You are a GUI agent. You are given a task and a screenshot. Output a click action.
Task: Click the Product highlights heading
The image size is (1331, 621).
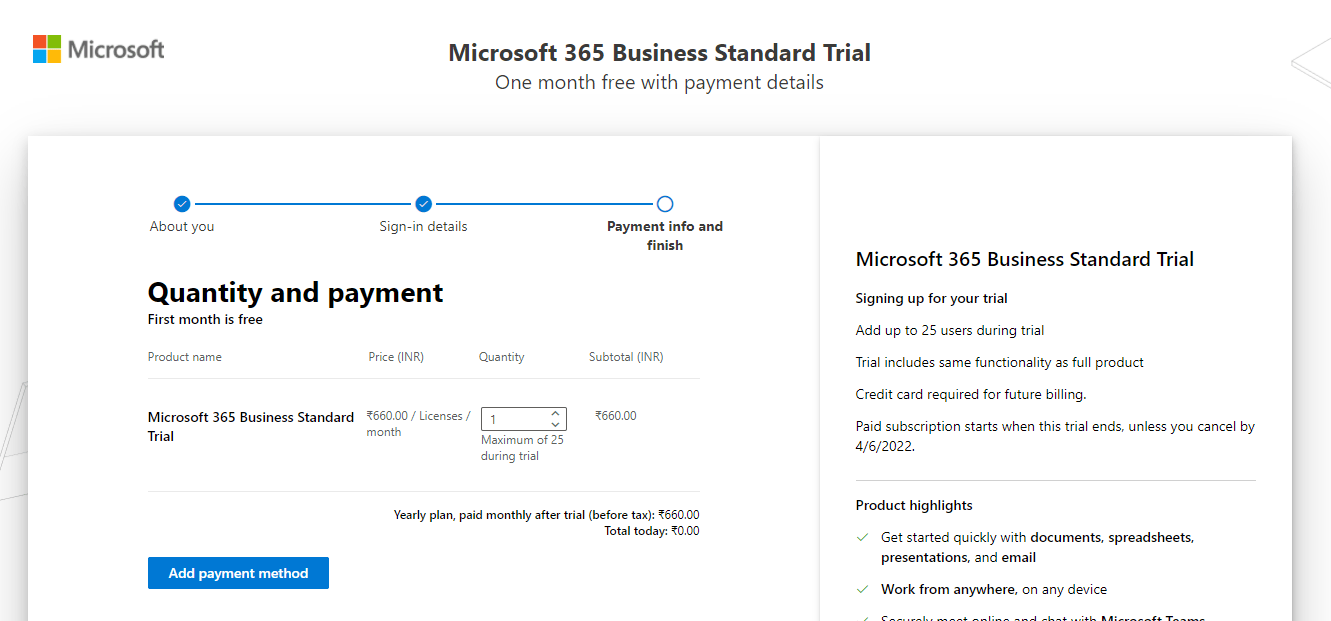[914, 505]
